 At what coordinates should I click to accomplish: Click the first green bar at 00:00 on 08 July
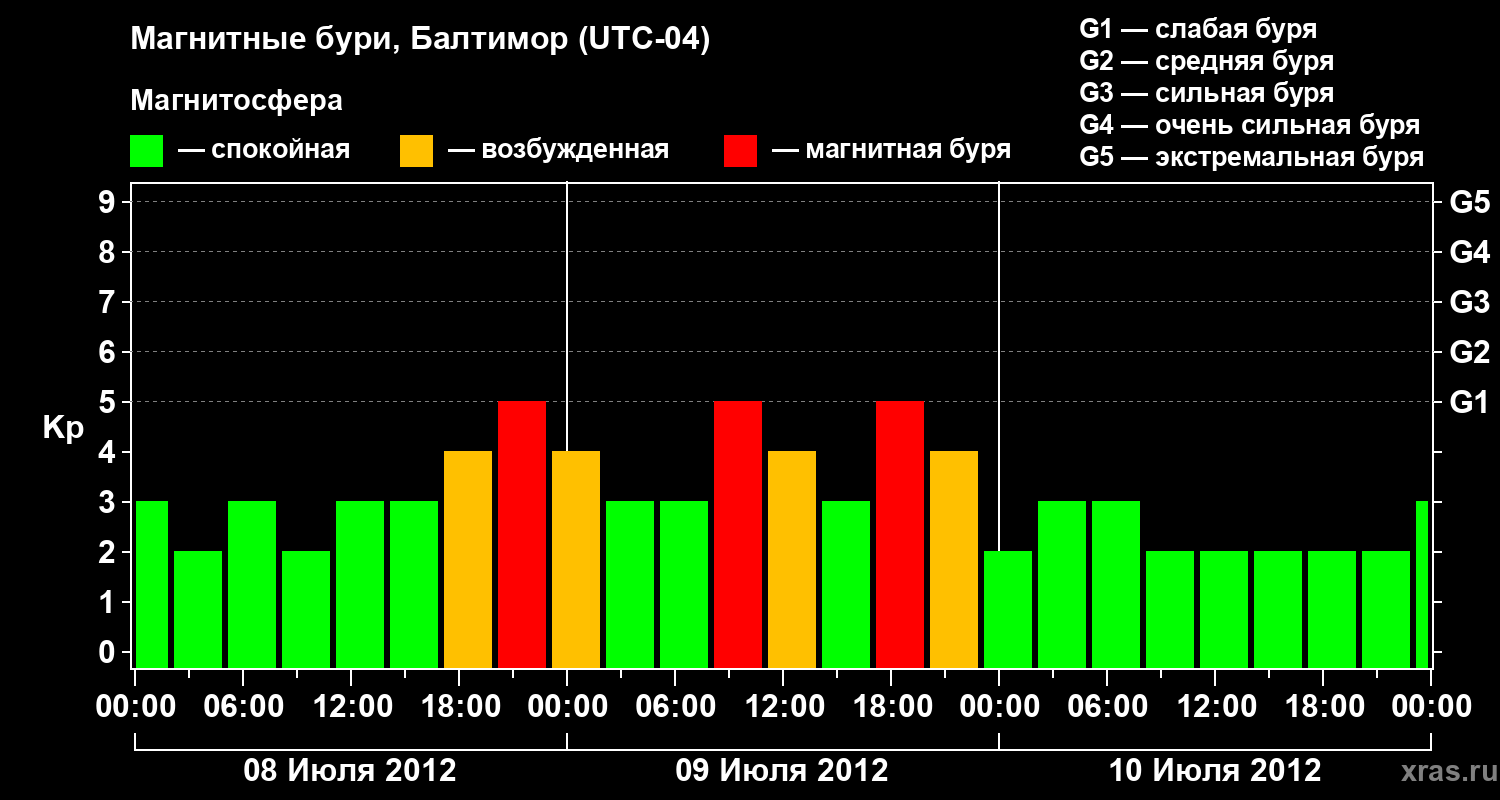(152, 585)
